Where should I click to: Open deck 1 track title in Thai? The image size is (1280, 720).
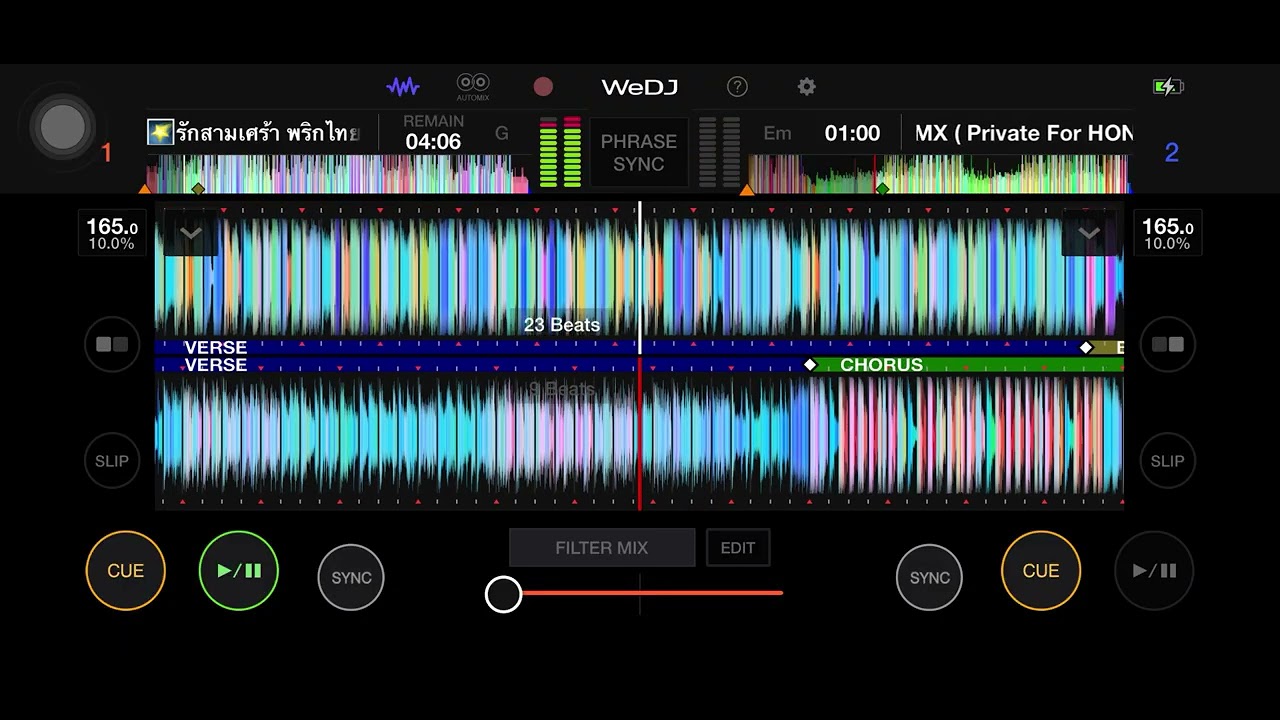pos(268,133)
